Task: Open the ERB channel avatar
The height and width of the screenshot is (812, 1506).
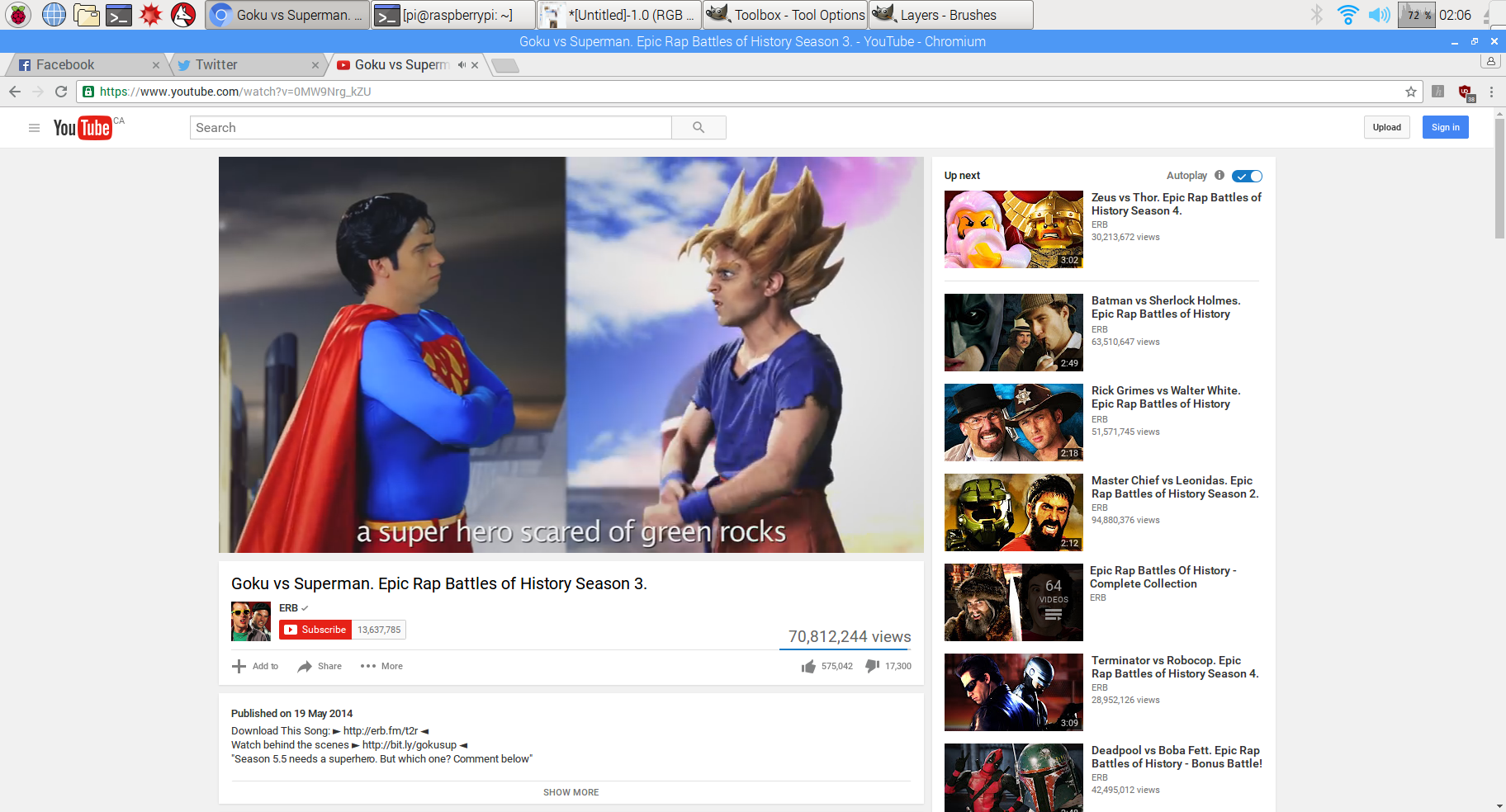Action: tap(251, 621)
